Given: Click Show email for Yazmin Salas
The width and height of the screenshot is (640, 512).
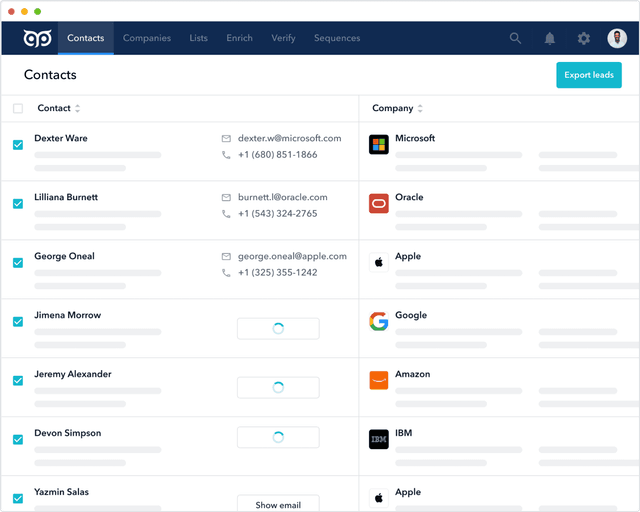Looking at the screenshot, I should (x=278, y=503).
